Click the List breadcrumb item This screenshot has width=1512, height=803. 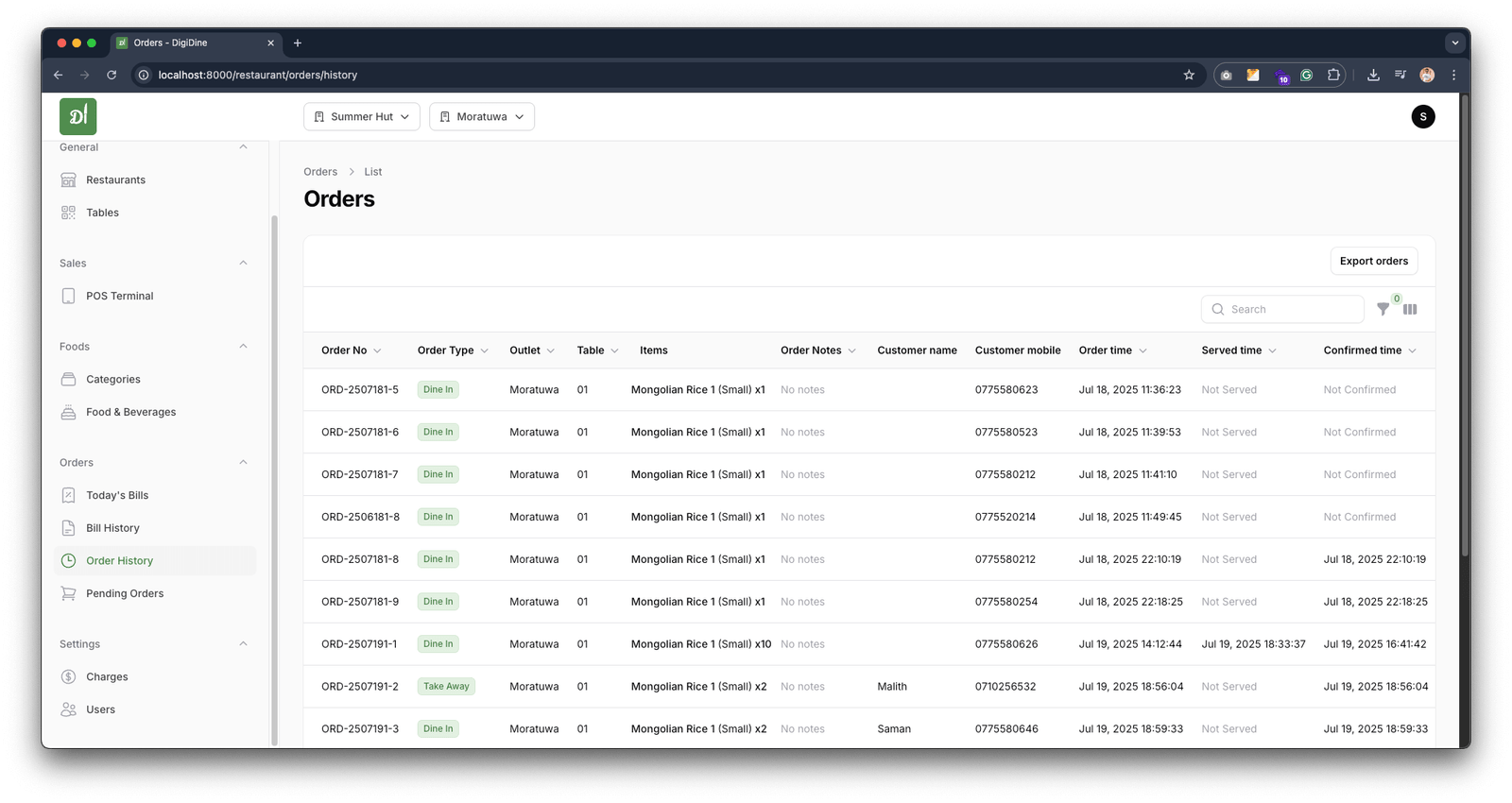pos(373,172)
